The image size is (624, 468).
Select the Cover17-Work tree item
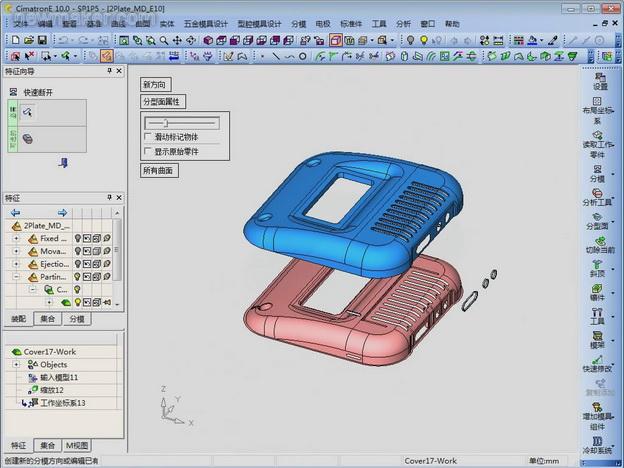[49, 352]
